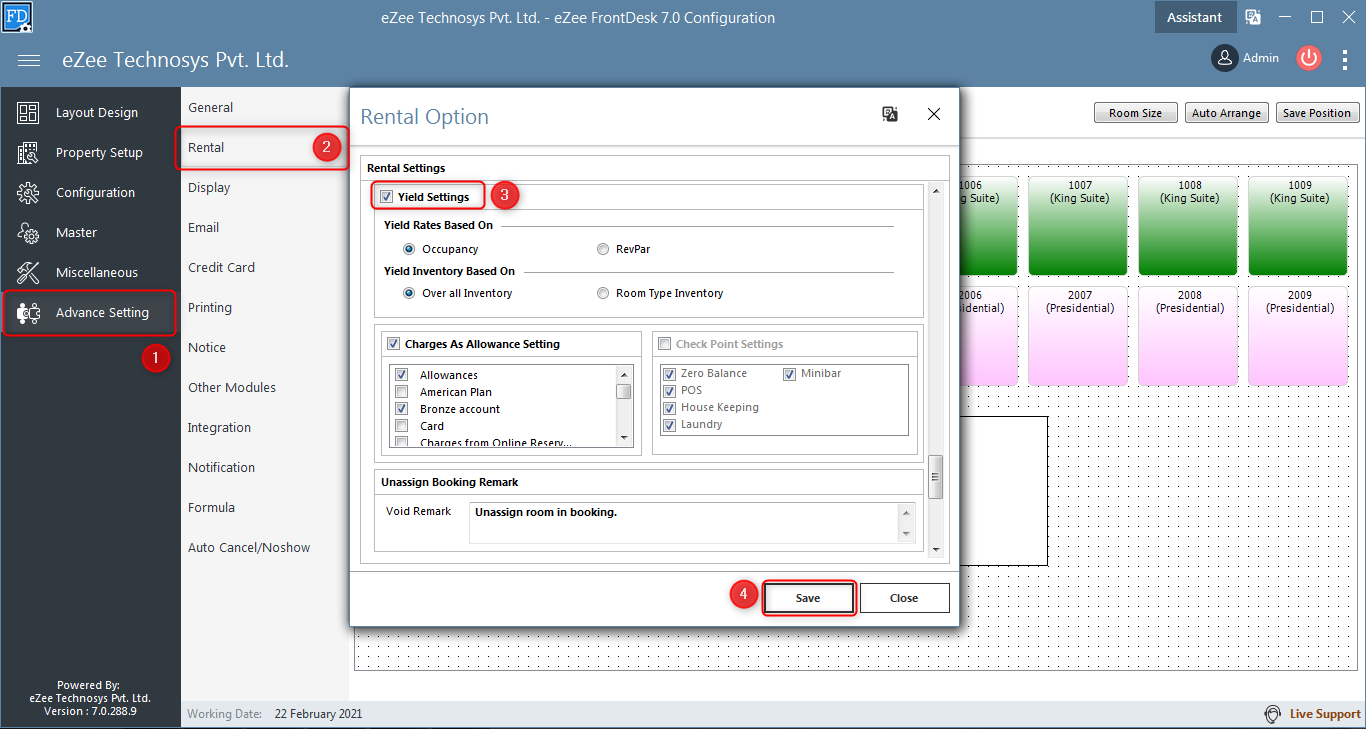The width and height of the screenshot is (1366, 729).
Task: Toggle the Minibar checkbox
Action: coord(790,373)
